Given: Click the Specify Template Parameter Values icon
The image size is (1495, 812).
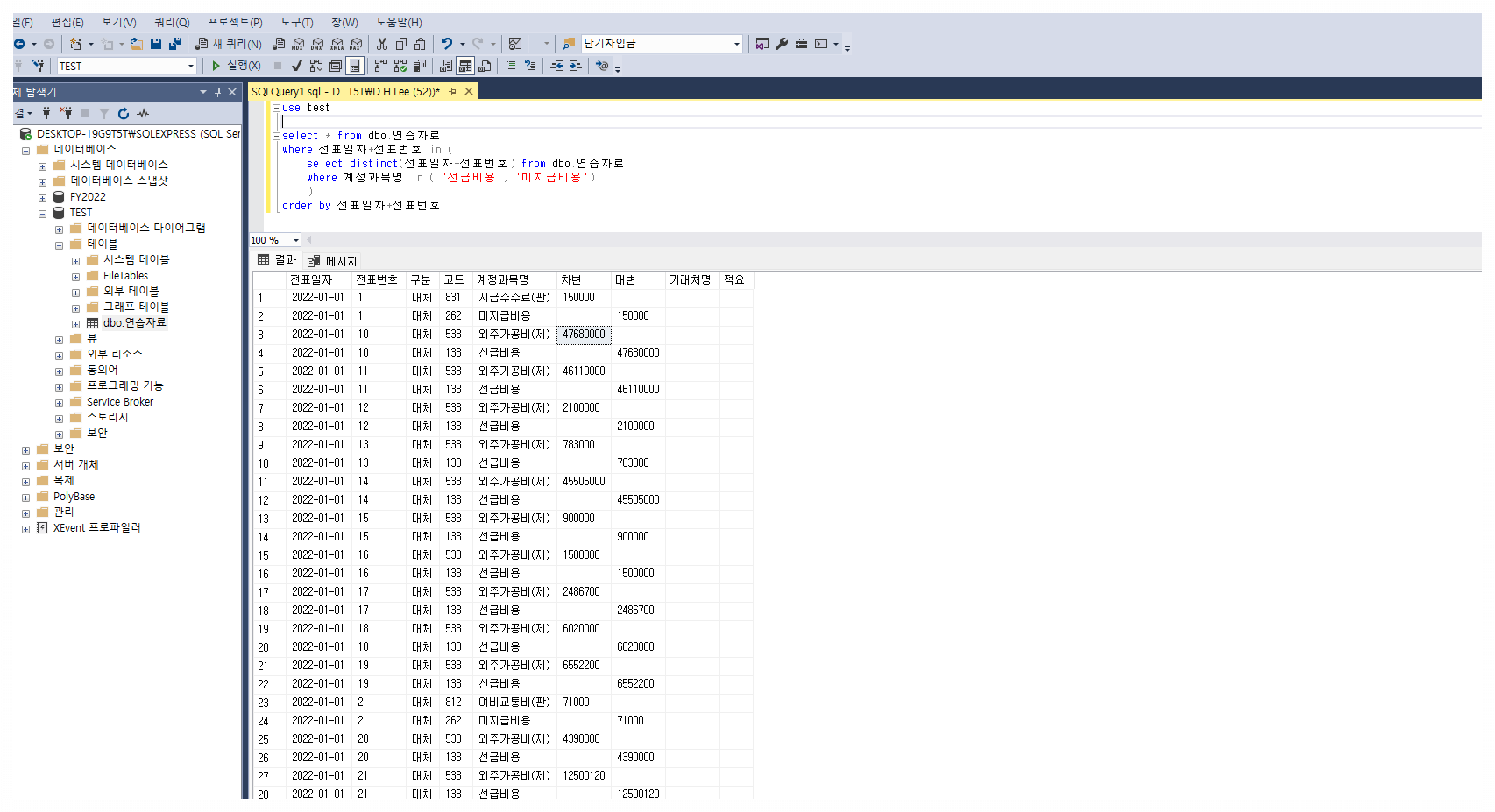Looking at the screenshot, I should (602, 66).
